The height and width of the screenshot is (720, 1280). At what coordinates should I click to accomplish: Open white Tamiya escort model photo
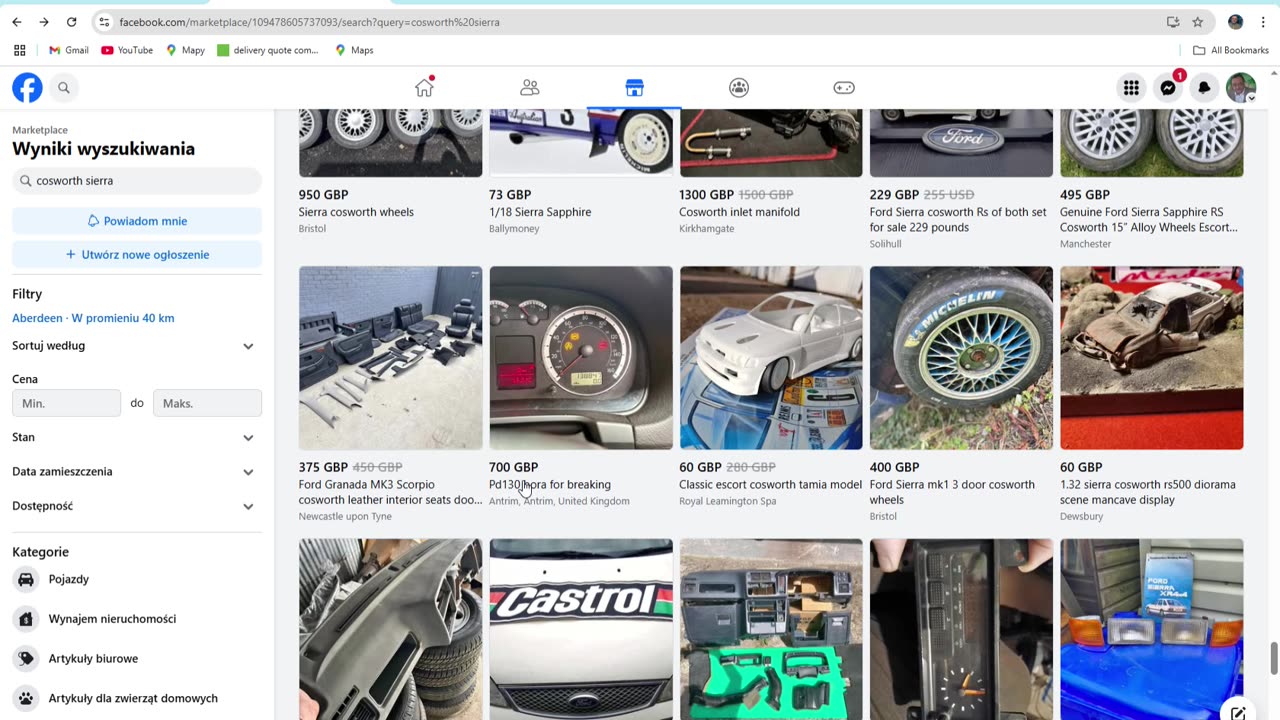click(x=771, y=358)
